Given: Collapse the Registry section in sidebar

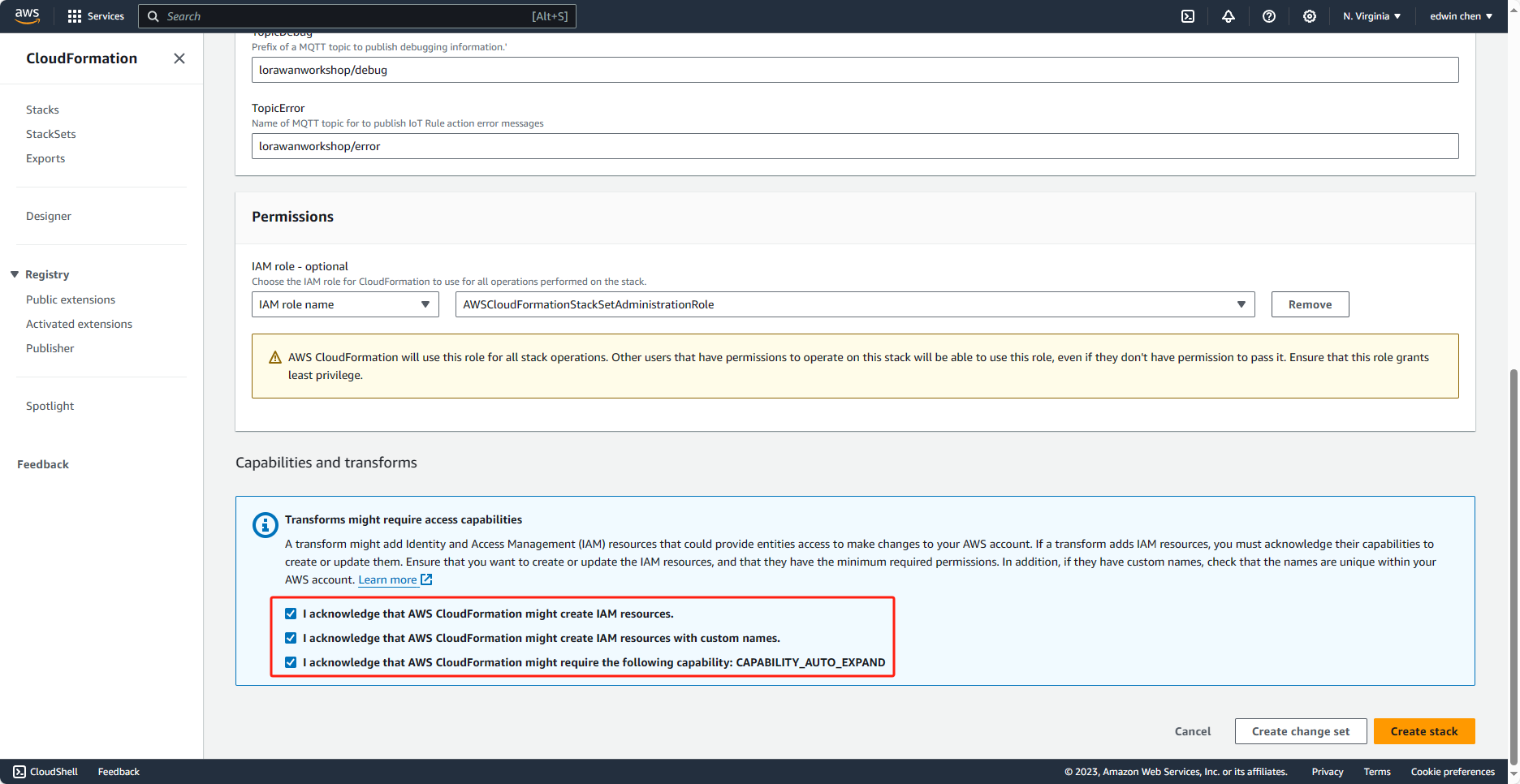Looking at the screenshot, I should point(15,274).
